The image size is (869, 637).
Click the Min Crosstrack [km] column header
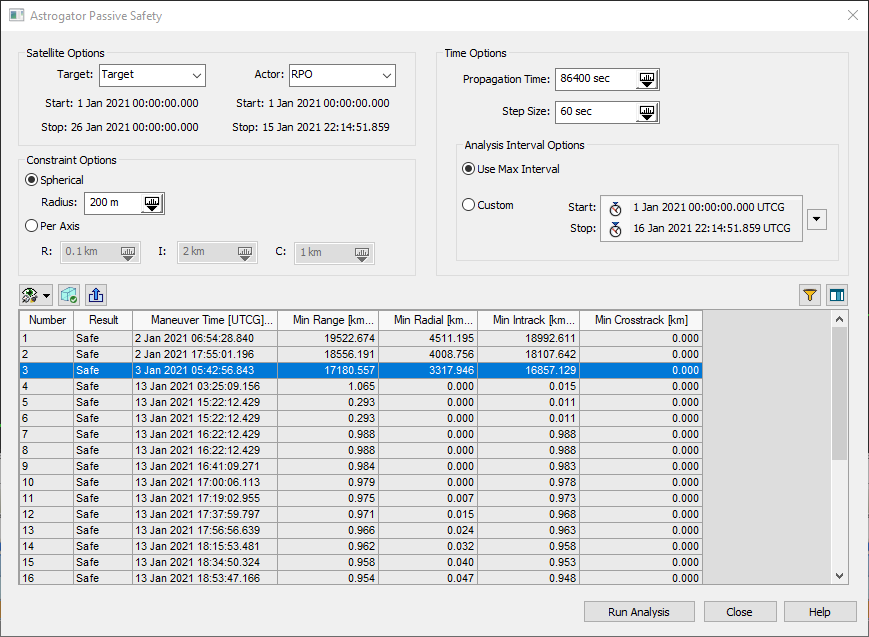click(640, 320)
